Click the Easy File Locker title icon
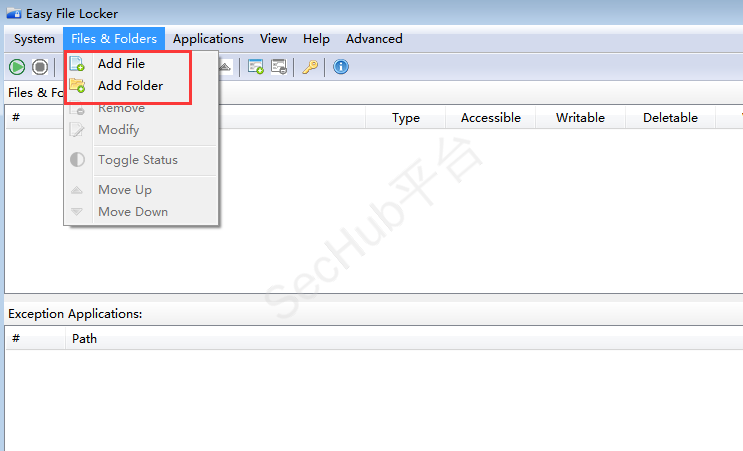The height and width of the screenshot is (451, 743). click(x=14, y=13)
